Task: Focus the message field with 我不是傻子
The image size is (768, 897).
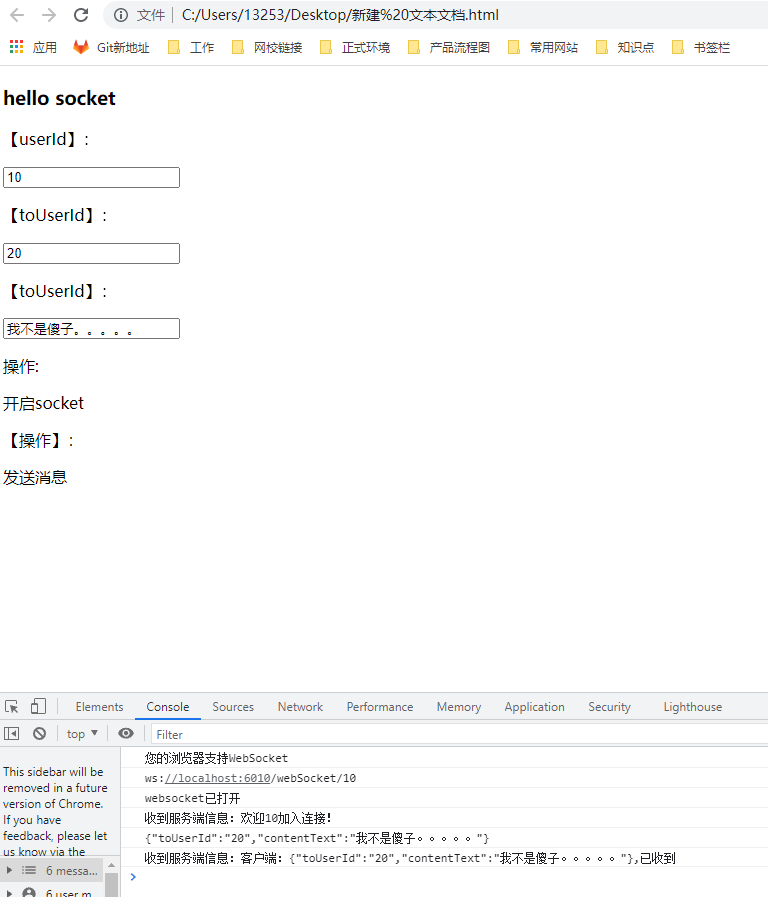Action: click(91, 328)
